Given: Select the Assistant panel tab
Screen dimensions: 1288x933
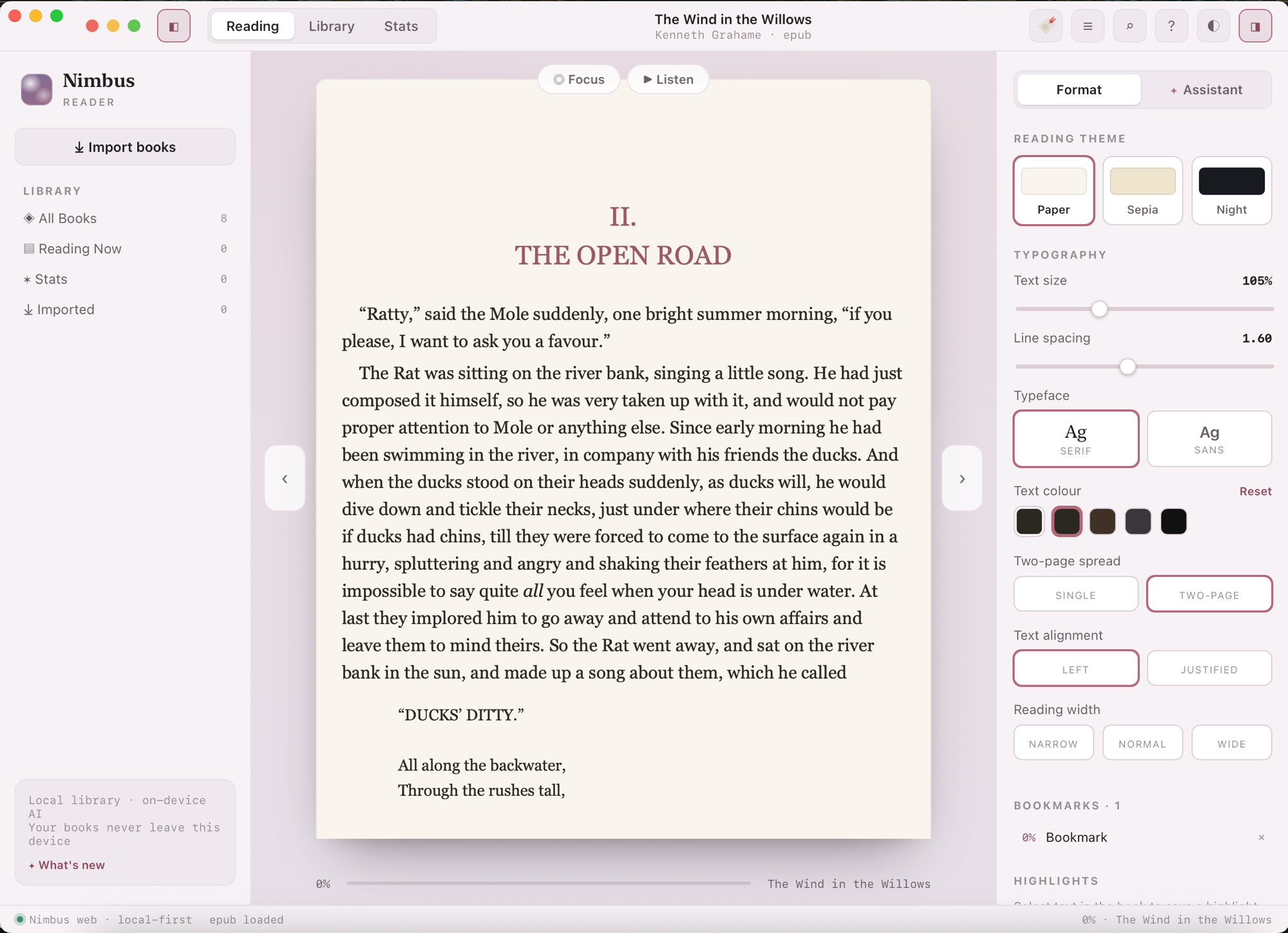Looking at the screenshot, I should [1206, 90].
